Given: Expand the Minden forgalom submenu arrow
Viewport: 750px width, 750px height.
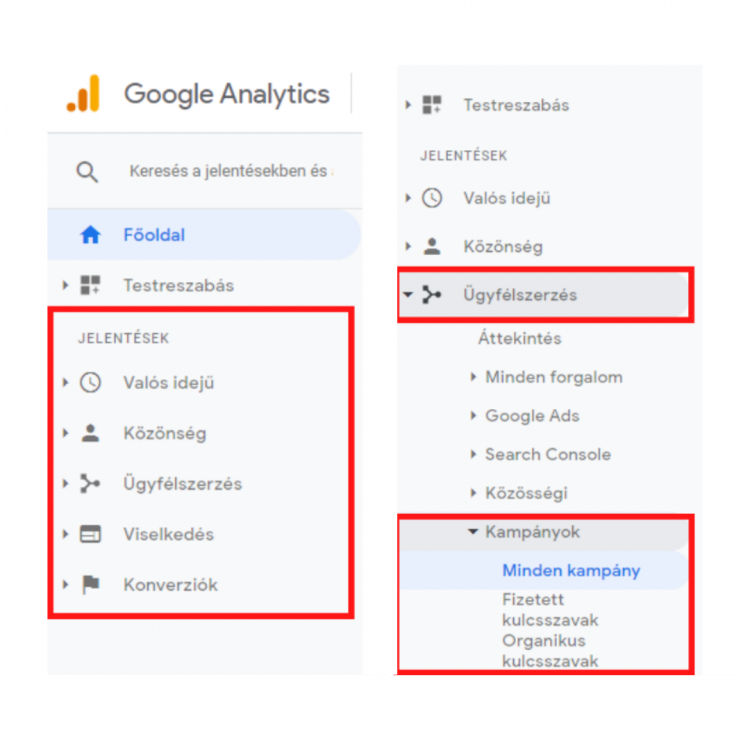Looking at the screenshot, I should click(473, 377).
